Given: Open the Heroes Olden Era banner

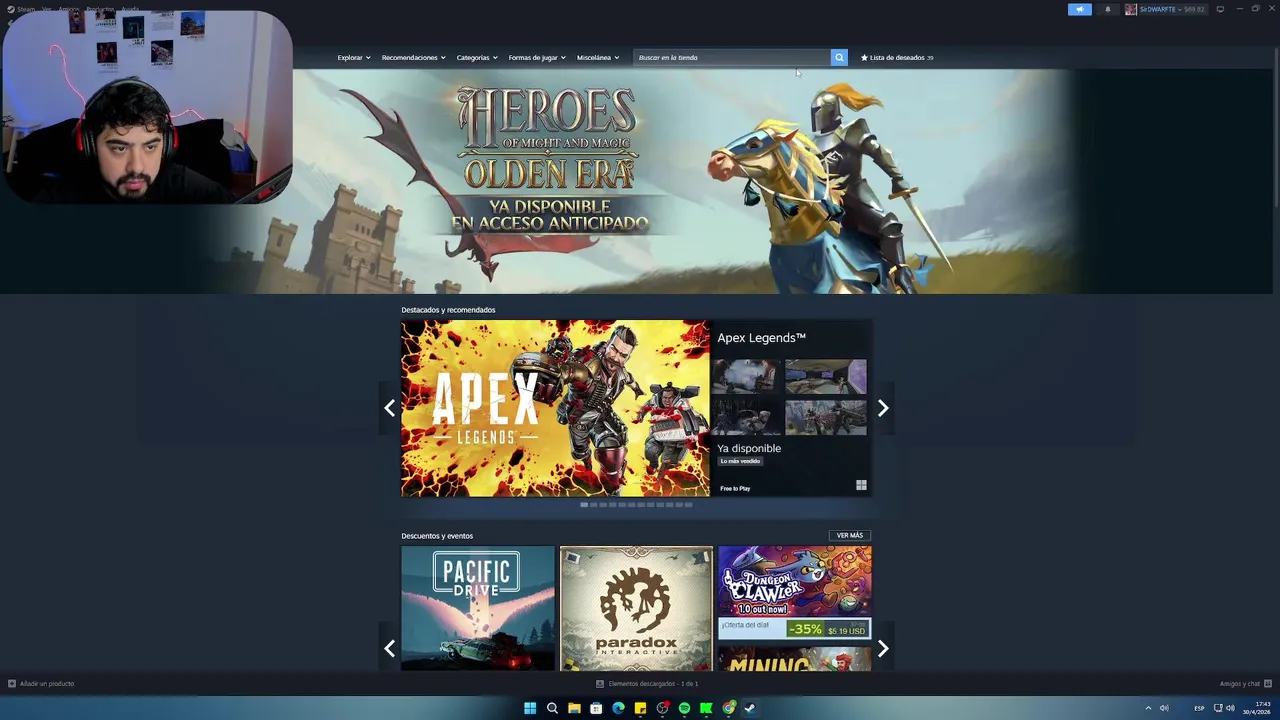Looking at the screenshot, I should tap(640, 181).
